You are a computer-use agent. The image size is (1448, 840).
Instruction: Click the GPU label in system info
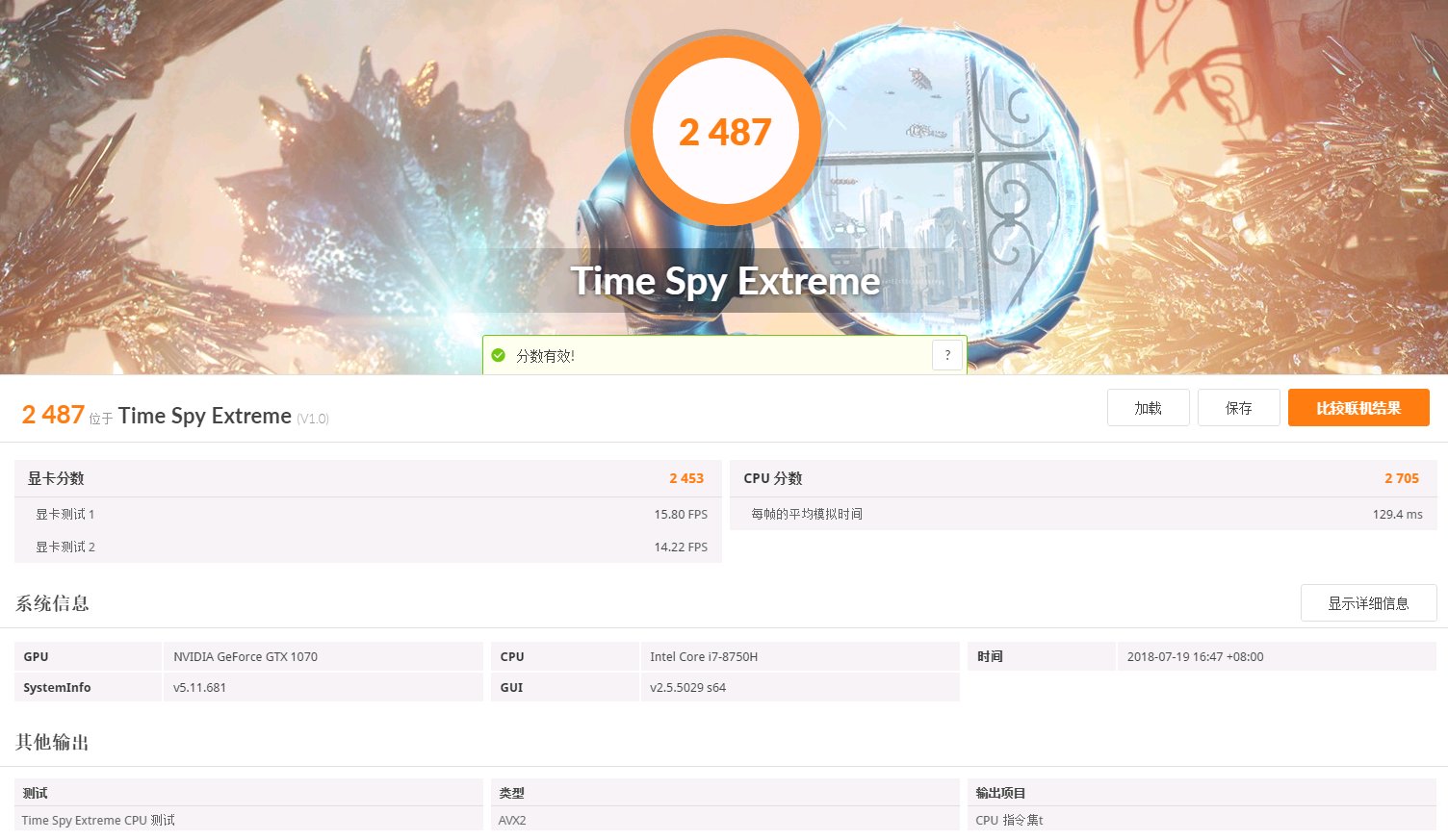point(36,656)
